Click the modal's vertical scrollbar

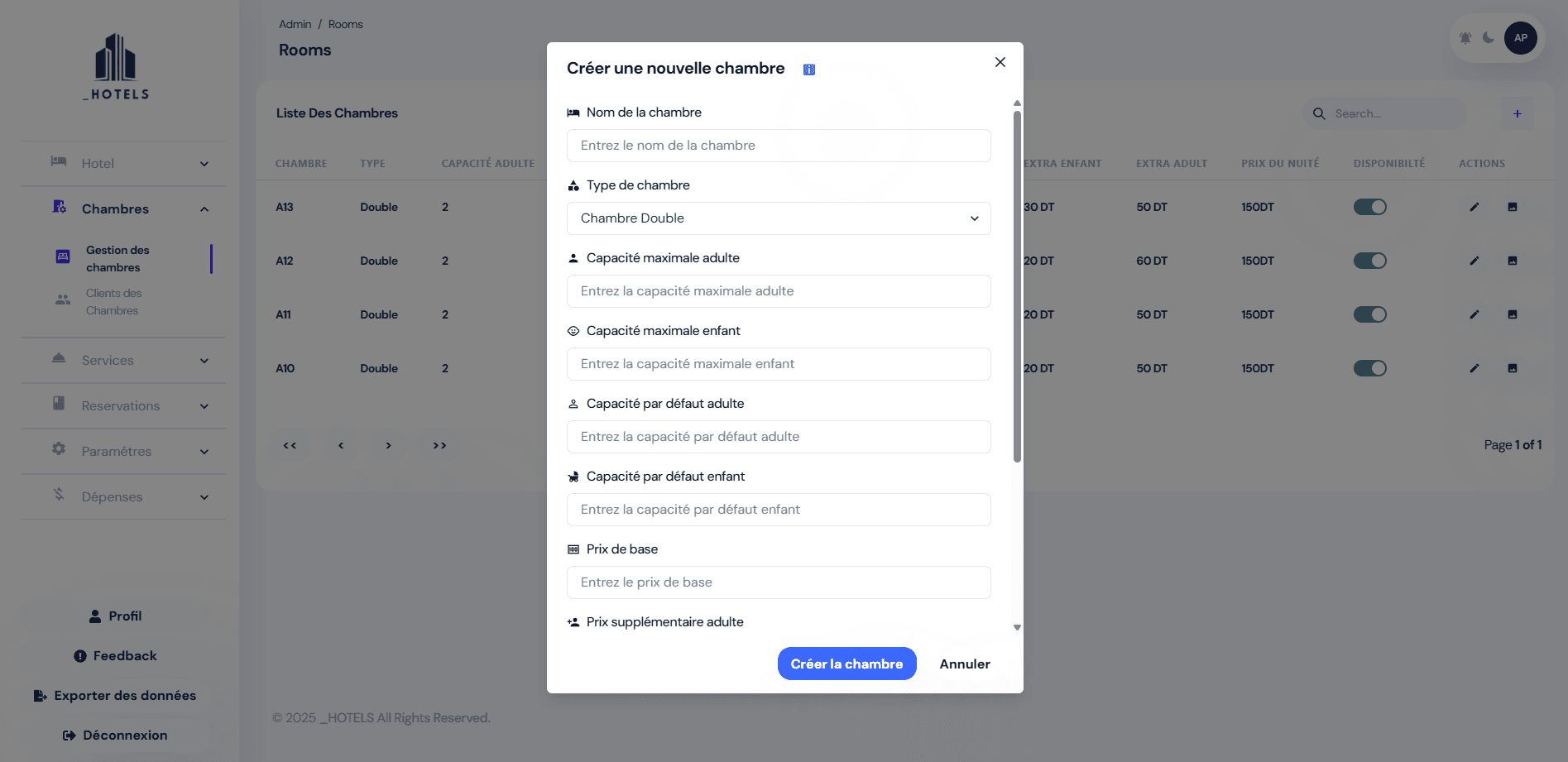pyautogui.click(x=1017, y=285)
